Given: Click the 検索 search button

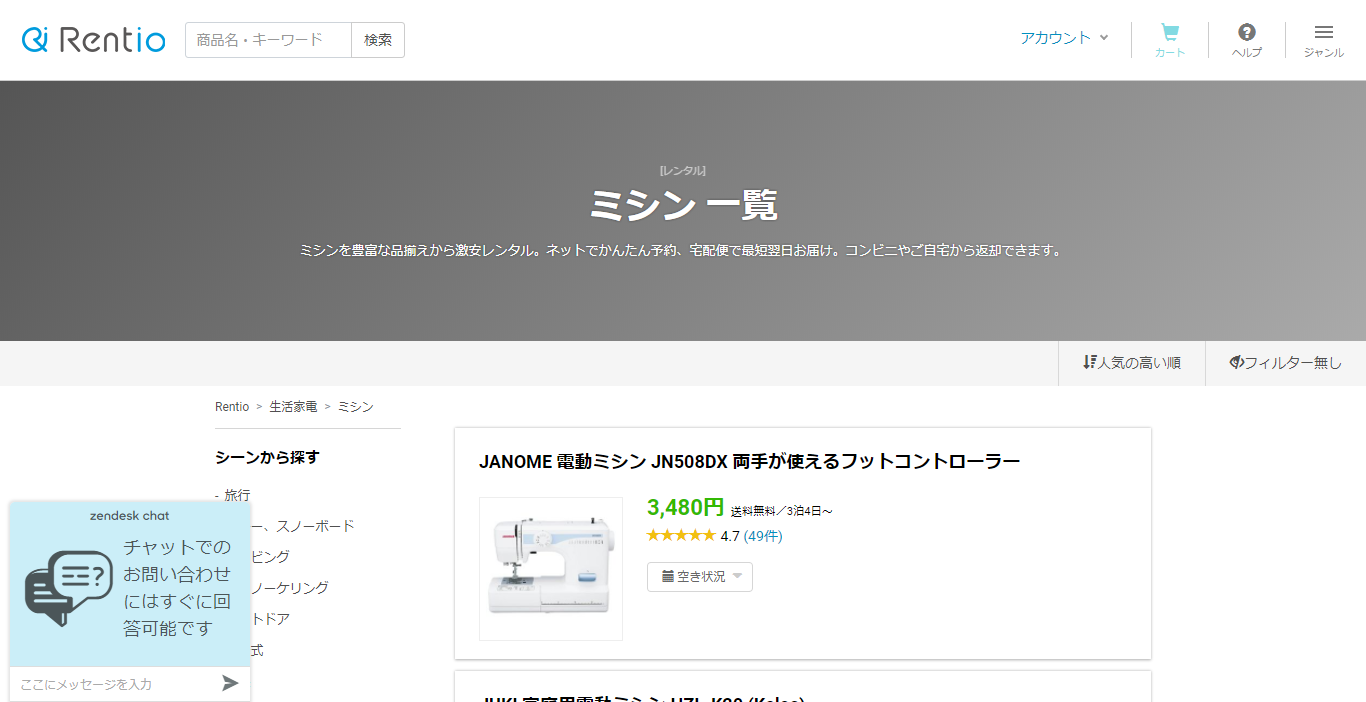Looking at the screenshot, I should pyautogui.click(x=378, y=40).
